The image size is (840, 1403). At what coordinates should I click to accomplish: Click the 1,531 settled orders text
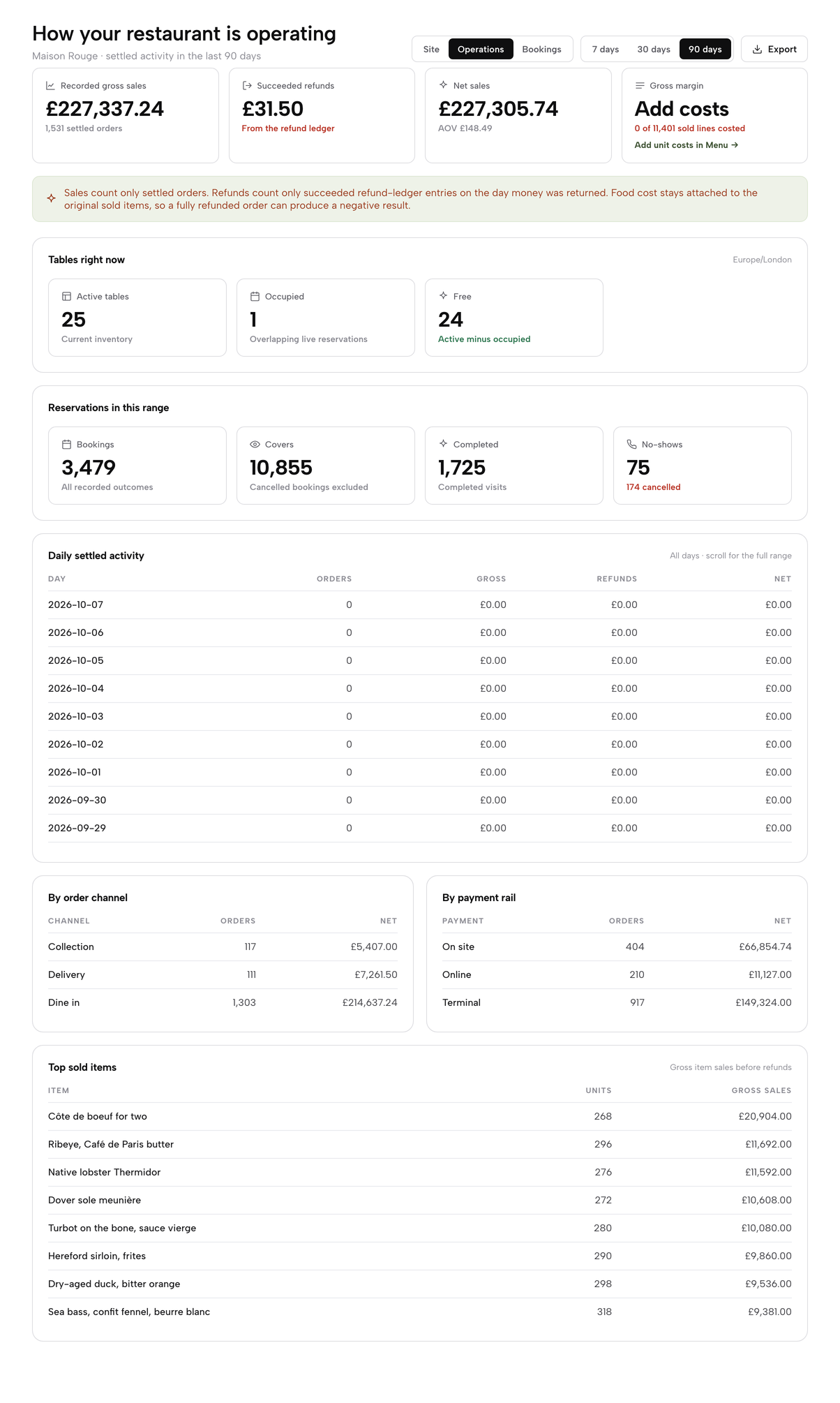tap(84, 128)
